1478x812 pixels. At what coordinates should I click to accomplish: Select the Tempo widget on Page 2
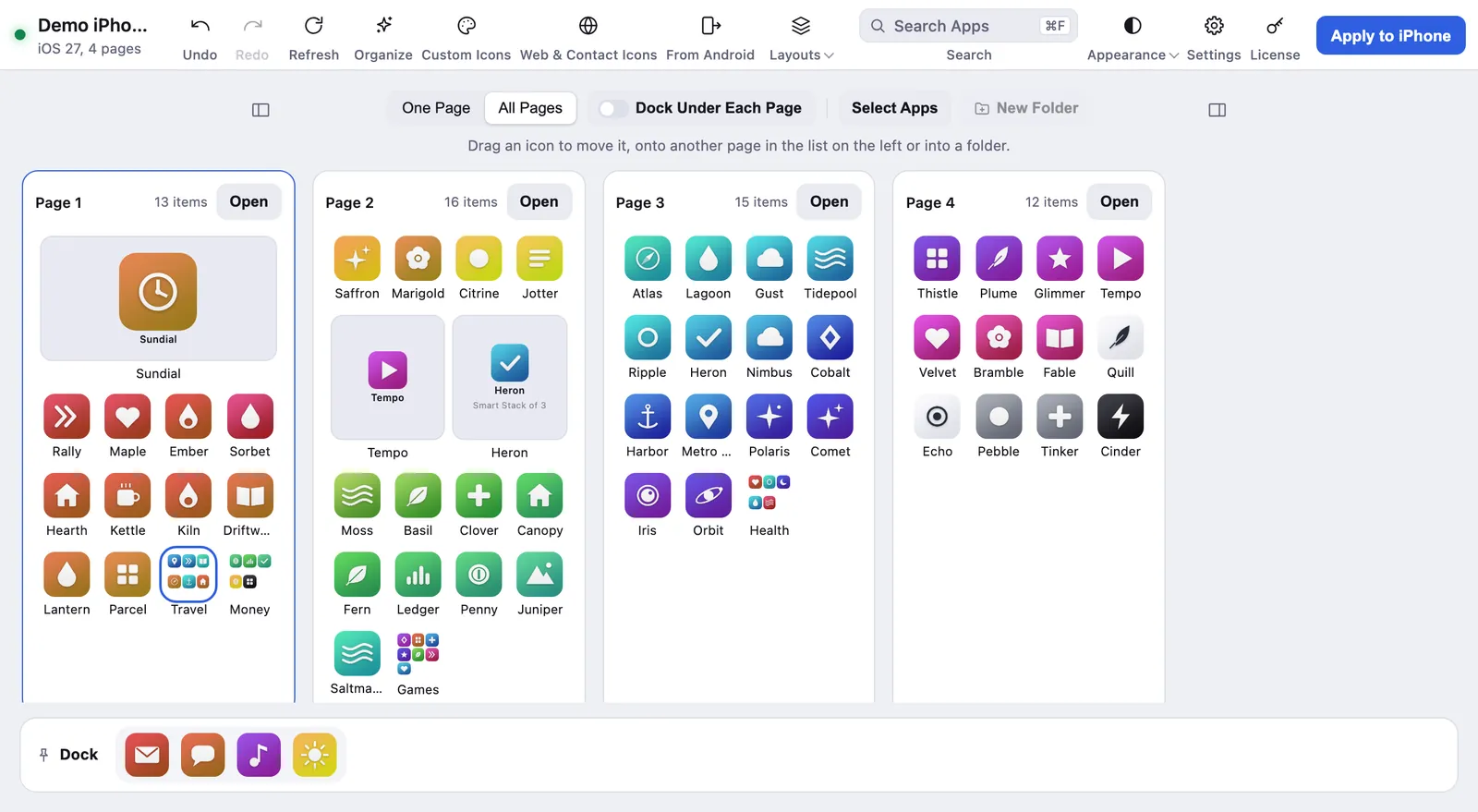(x=387, y=377)
